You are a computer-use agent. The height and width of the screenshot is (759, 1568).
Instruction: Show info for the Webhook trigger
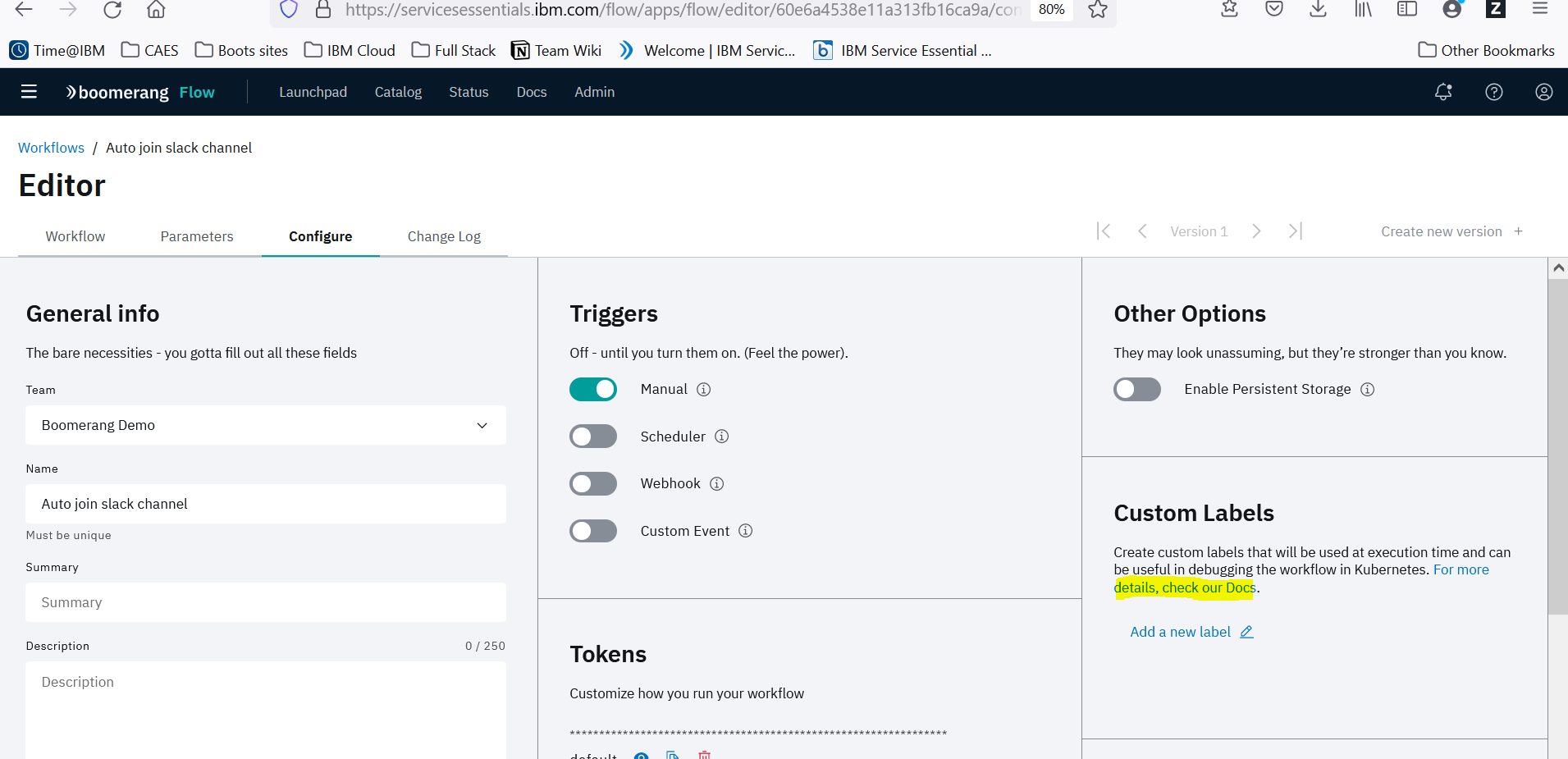point(717,483)
